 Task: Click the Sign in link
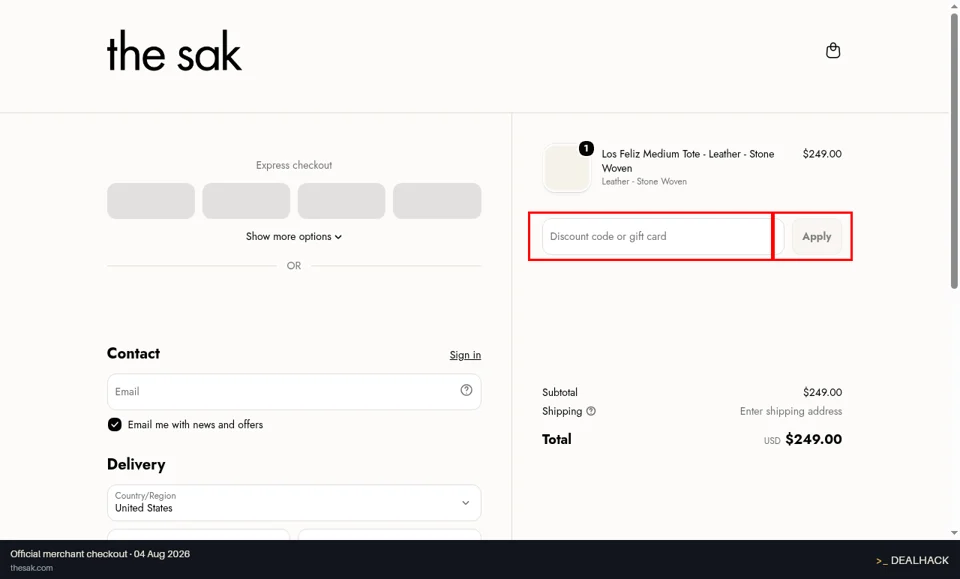click(465, 355)
